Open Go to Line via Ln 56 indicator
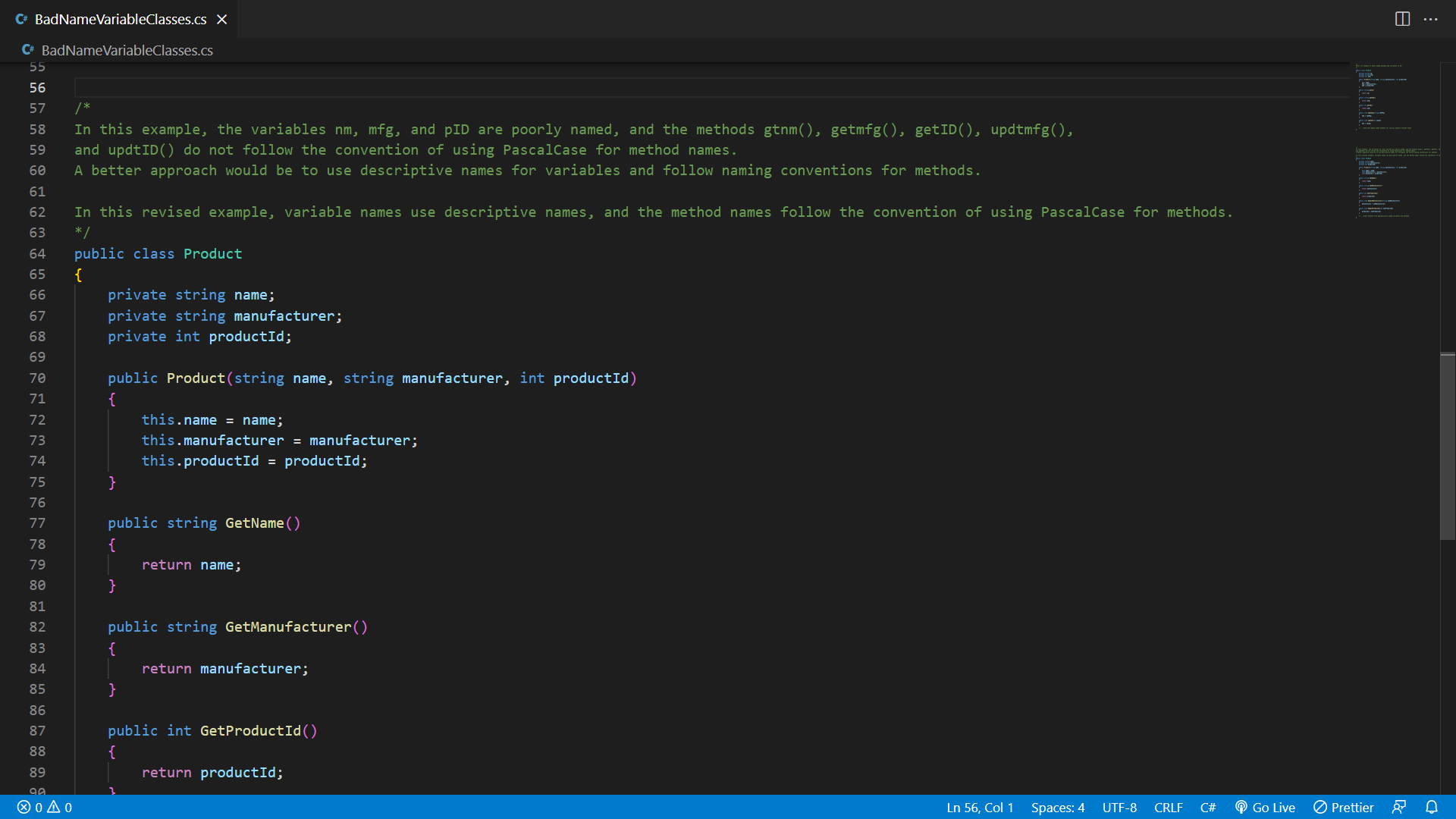The width and height of the screenshot is (1456, 819). (980, 807)
